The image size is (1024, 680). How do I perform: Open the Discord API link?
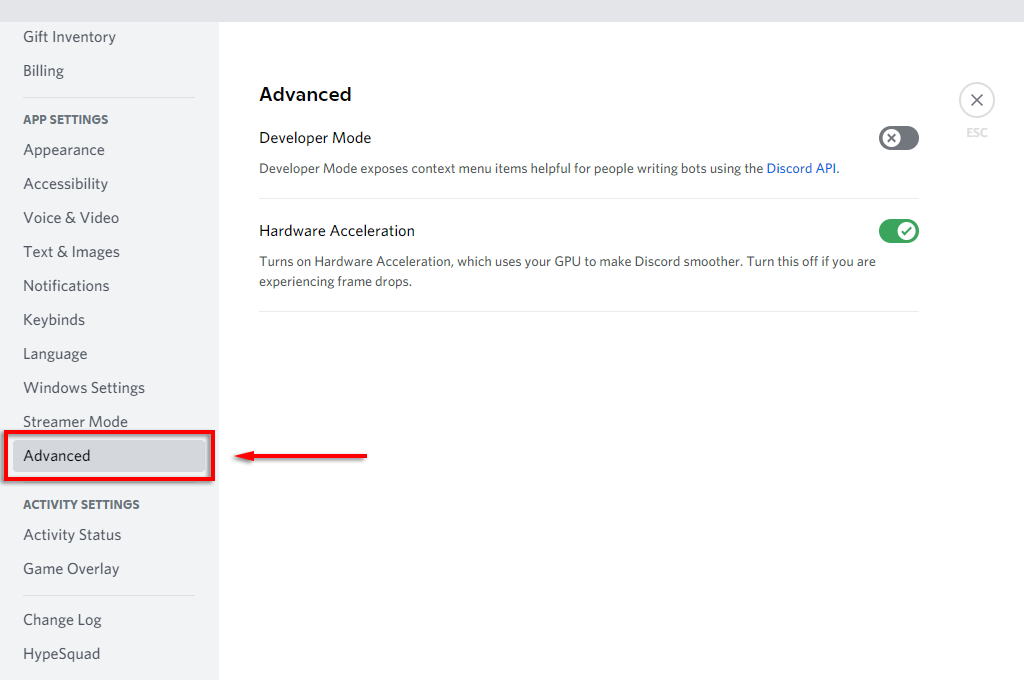[x=801, y=169]
